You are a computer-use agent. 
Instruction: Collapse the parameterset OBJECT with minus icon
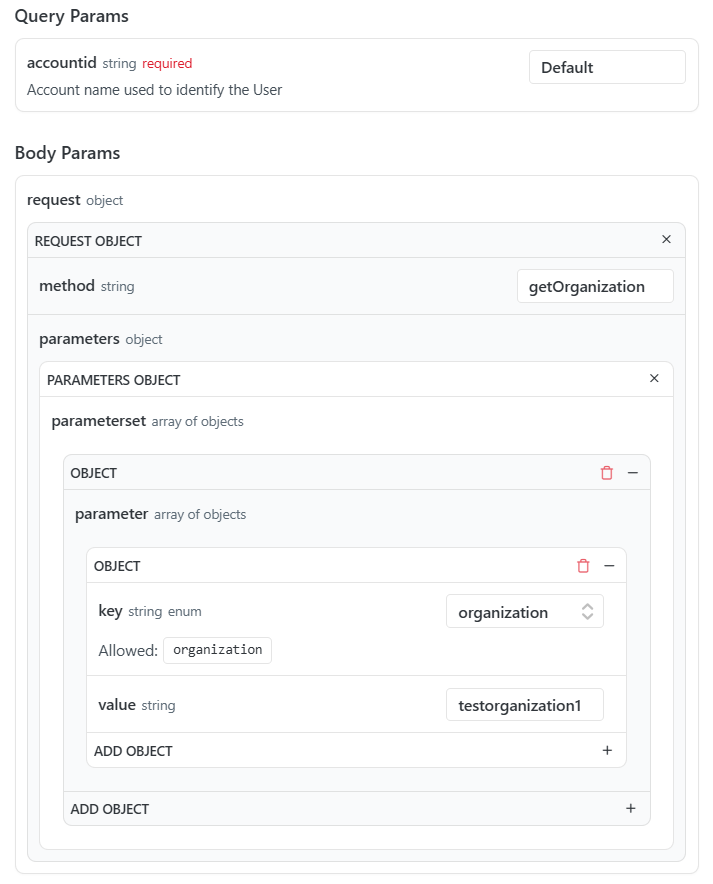coord(632,472)
